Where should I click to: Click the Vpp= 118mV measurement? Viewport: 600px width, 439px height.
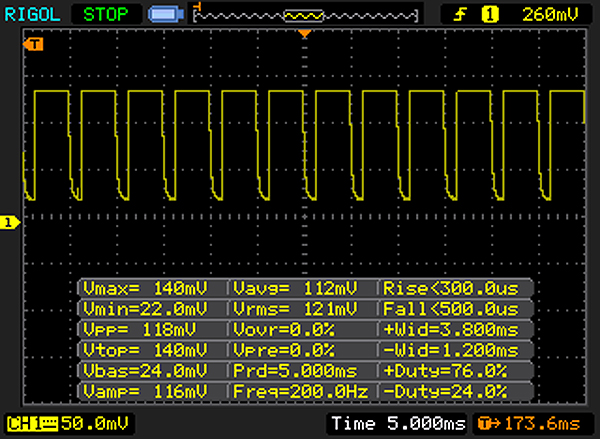(140, 330)
